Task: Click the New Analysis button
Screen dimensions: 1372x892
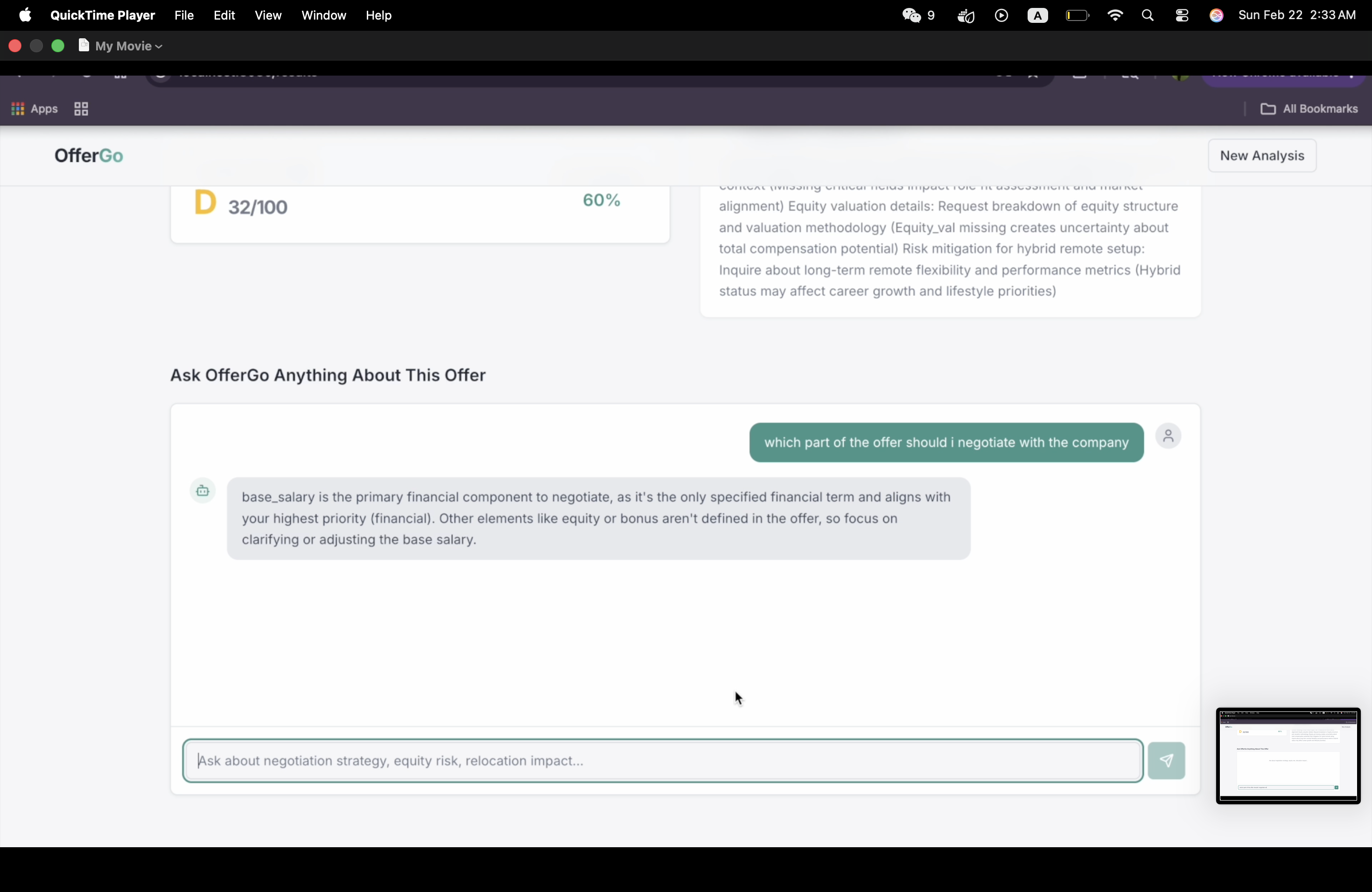Action: point(1261,155)
